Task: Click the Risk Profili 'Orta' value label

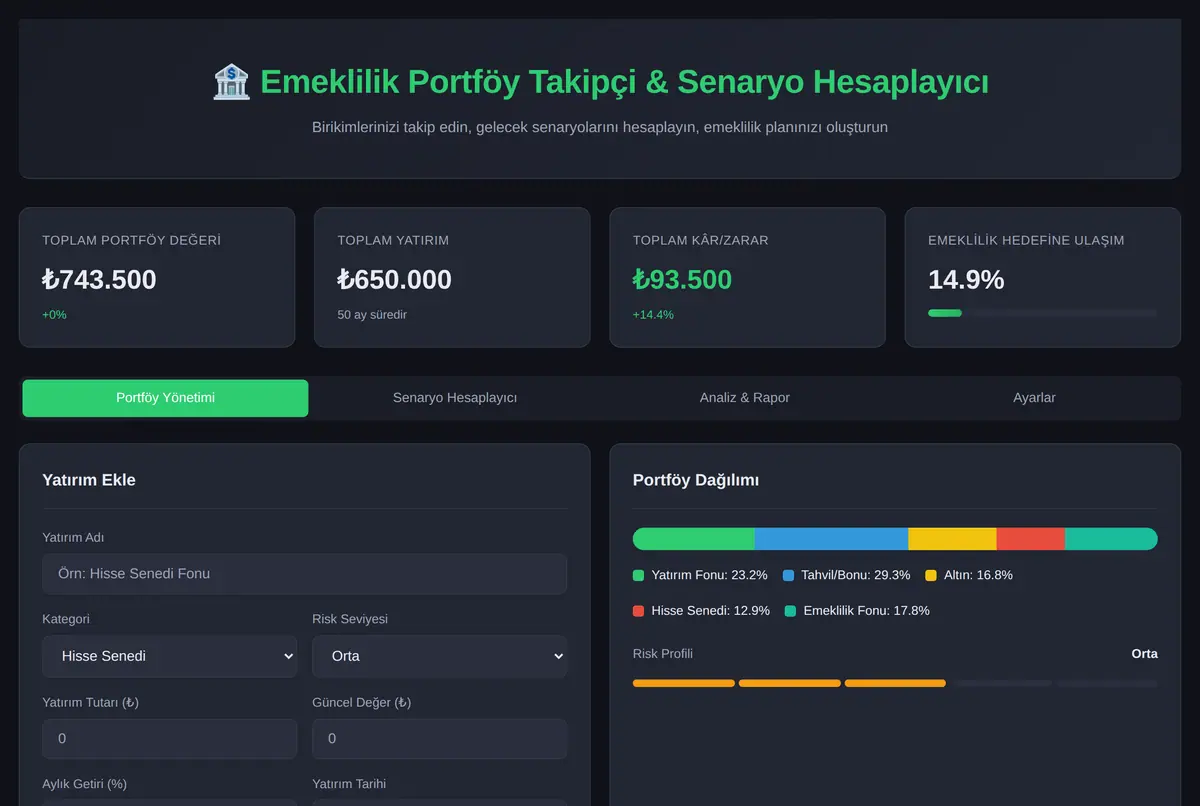Action: coord(1144,653)
